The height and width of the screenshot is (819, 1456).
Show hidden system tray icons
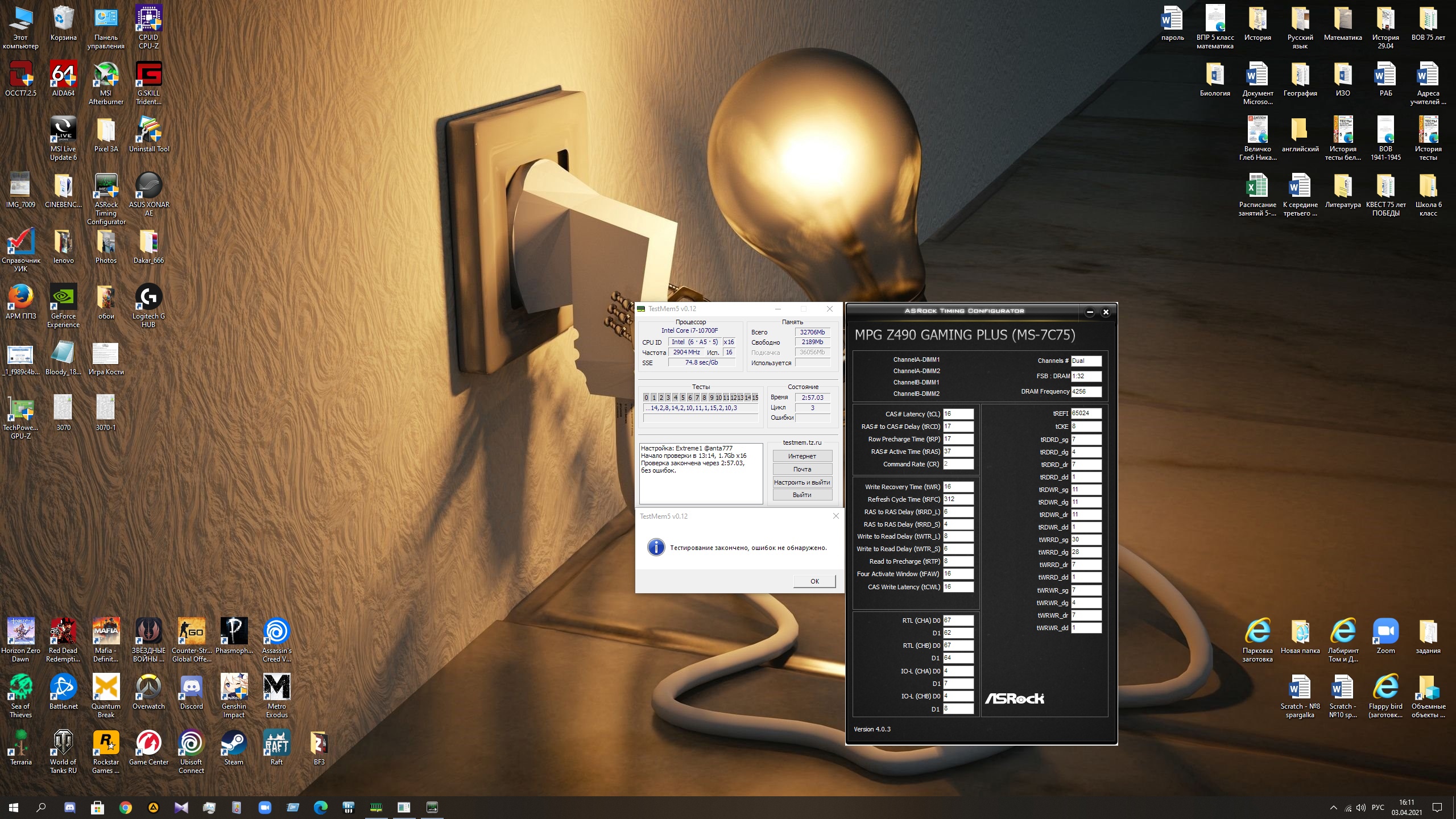[1333, 808]
